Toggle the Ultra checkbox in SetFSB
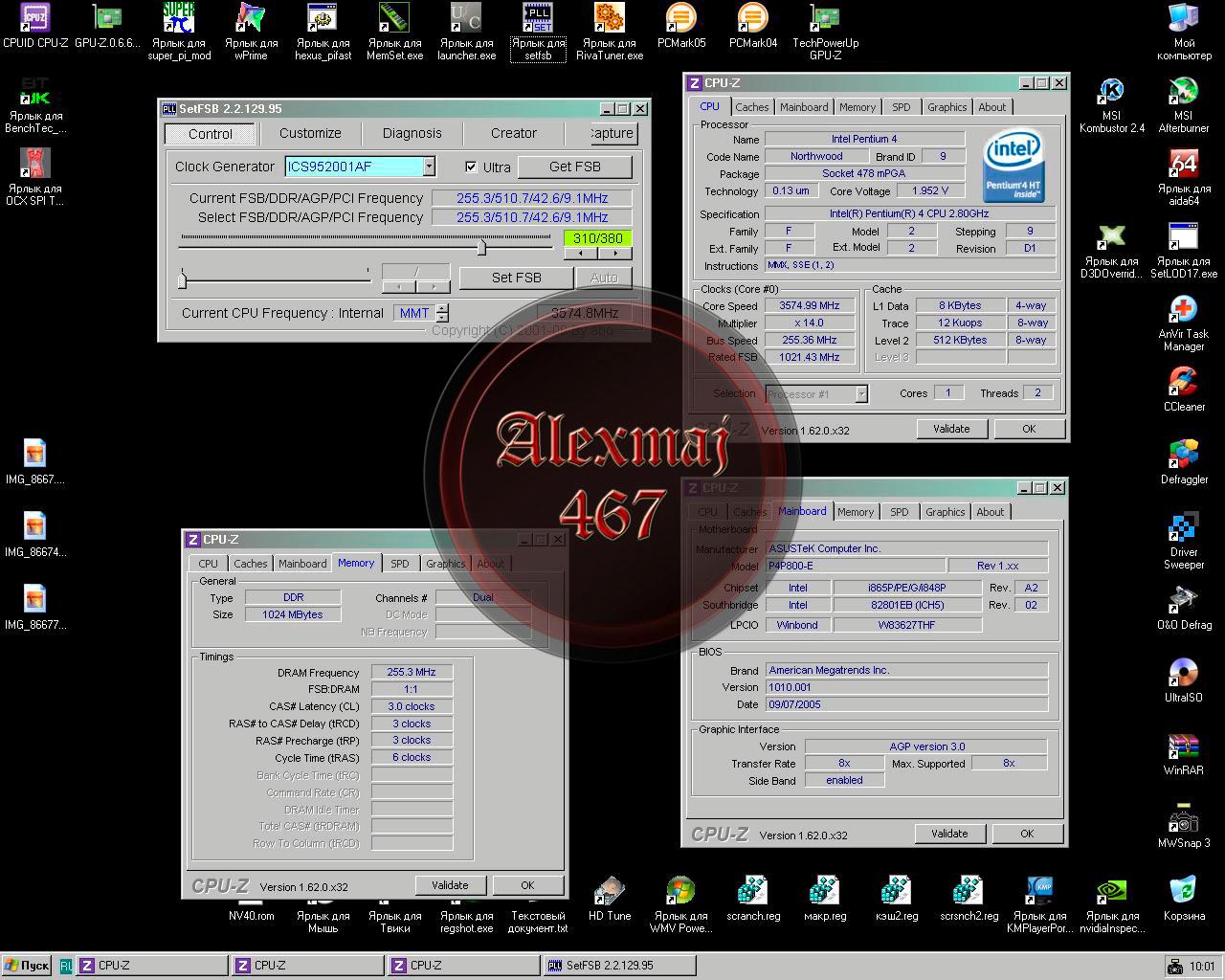Image resolution: width=1225 pixels, height=980 pixels. pos(471,167)
